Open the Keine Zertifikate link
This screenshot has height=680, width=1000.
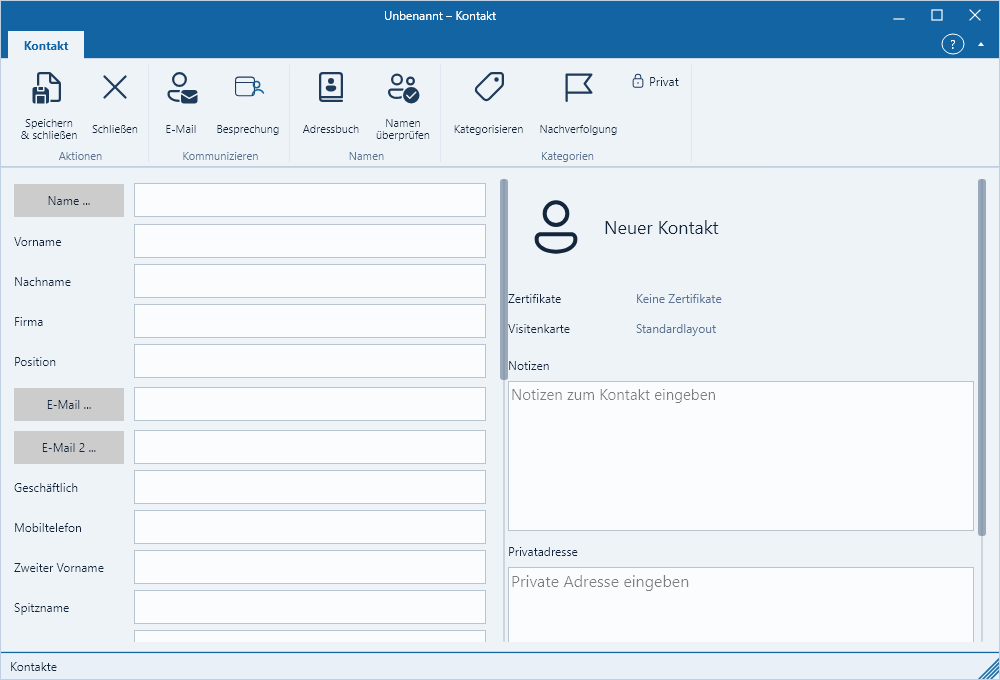(679, 299)
